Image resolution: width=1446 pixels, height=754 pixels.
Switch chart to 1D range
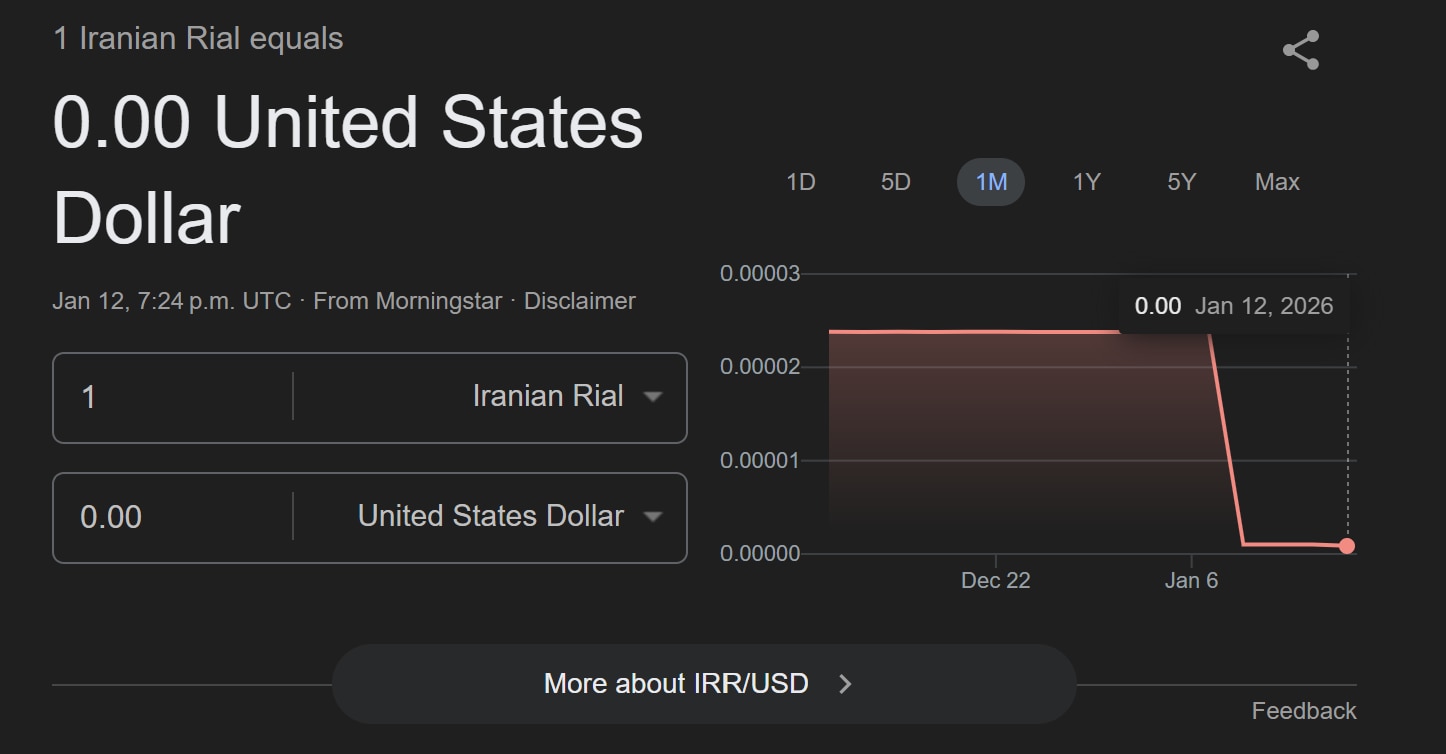click(800, 182)
